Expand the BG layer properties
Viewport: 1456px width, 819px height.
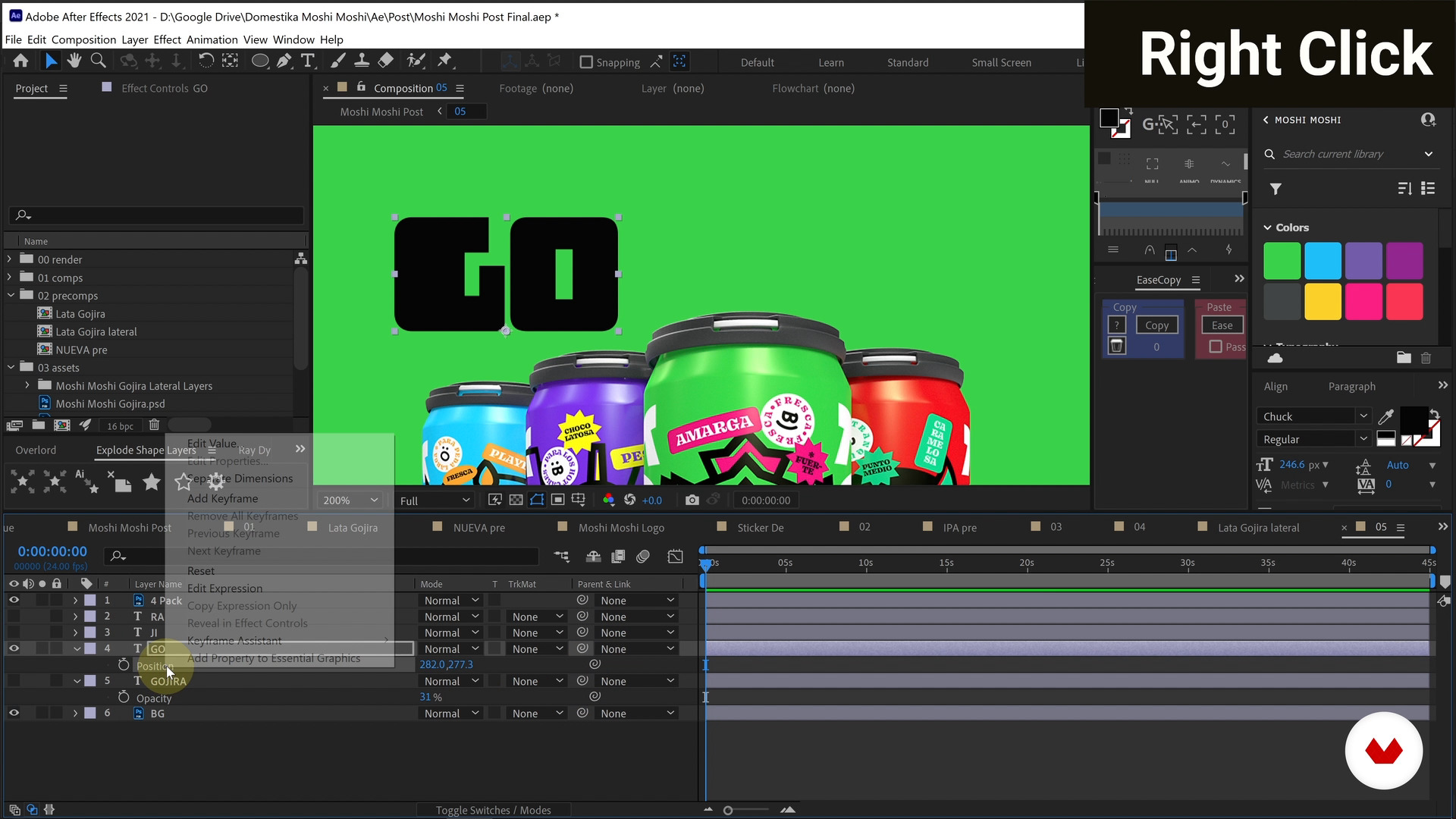coord(75,713)
